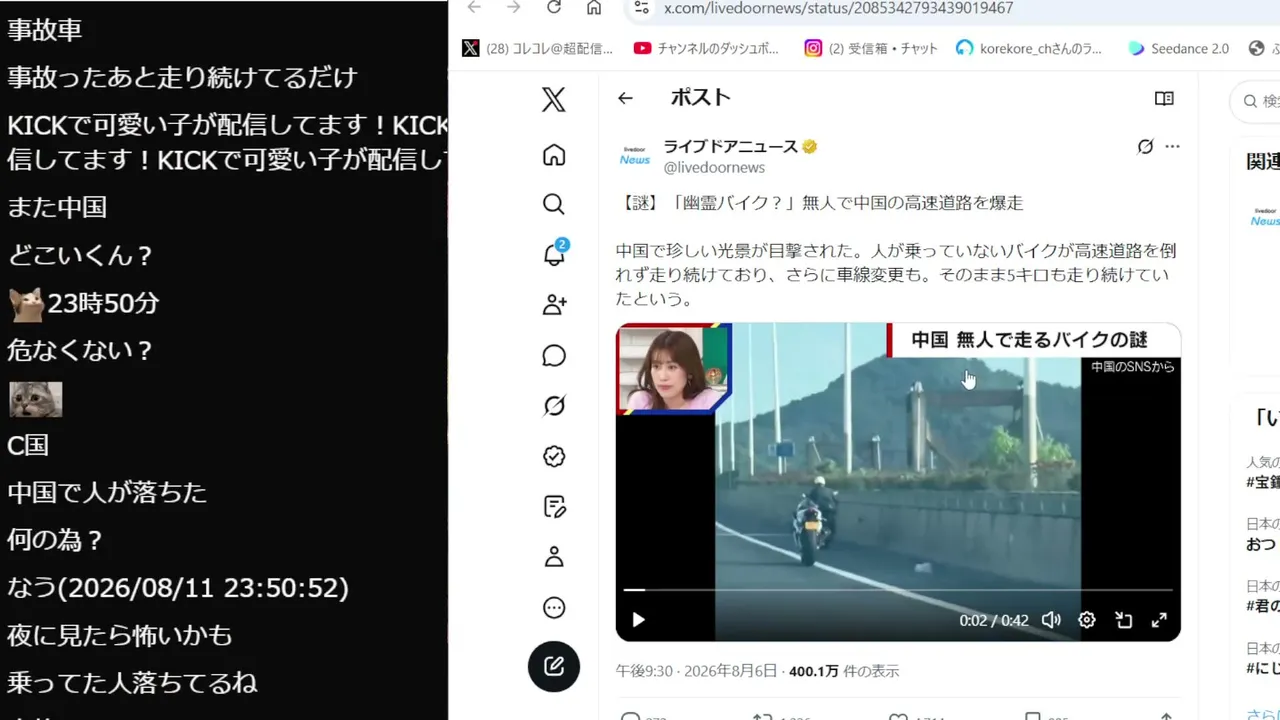Click the chat message 乗ってた人落ちてるね
The height and width of the screenshot is (720, 1280).
(132, 682)
